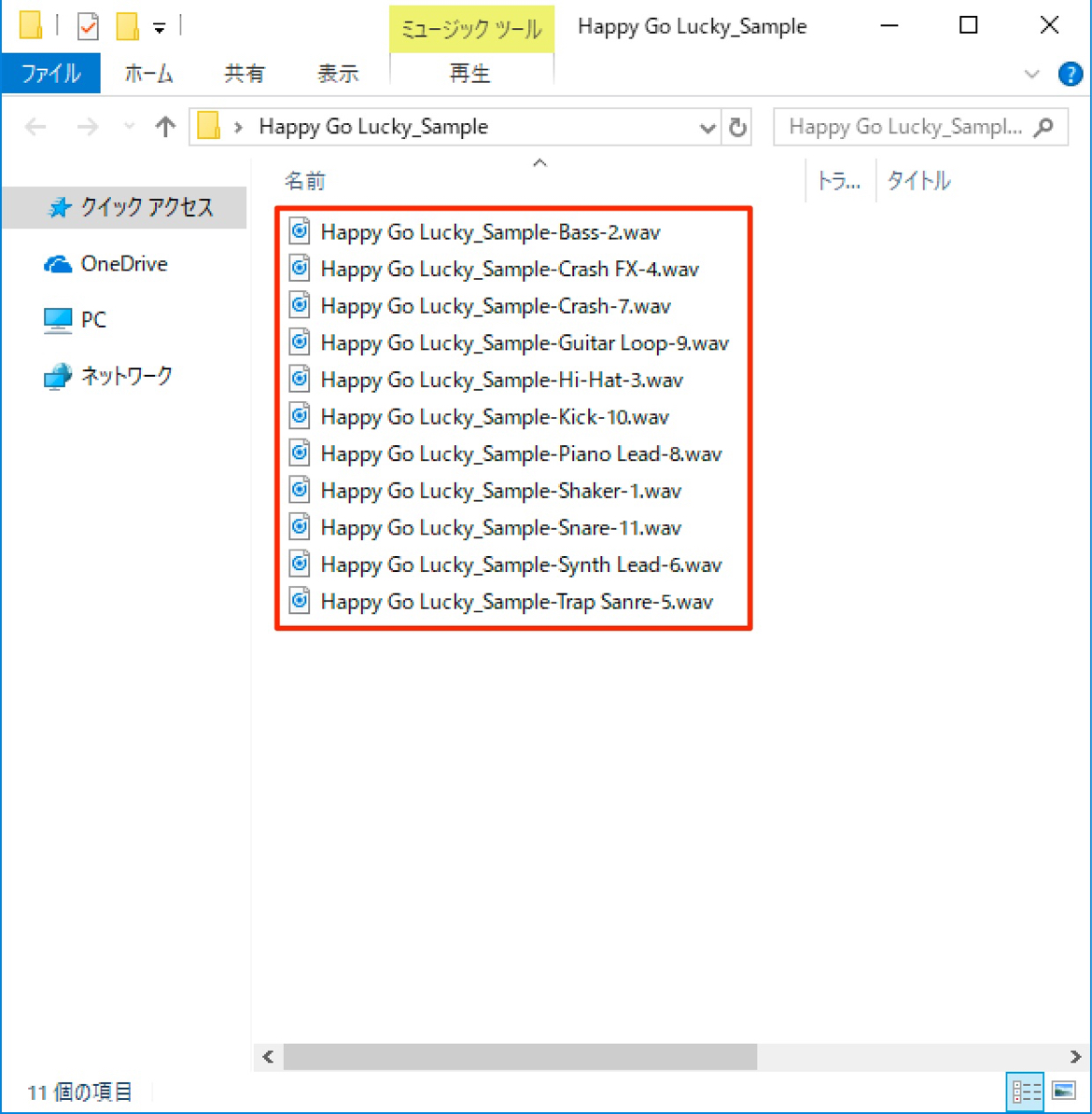This screenshot has height=1114, width=1092.
Task: Click the audio file icon of Kick-10.wav
Action: click(x=300, y=415)
